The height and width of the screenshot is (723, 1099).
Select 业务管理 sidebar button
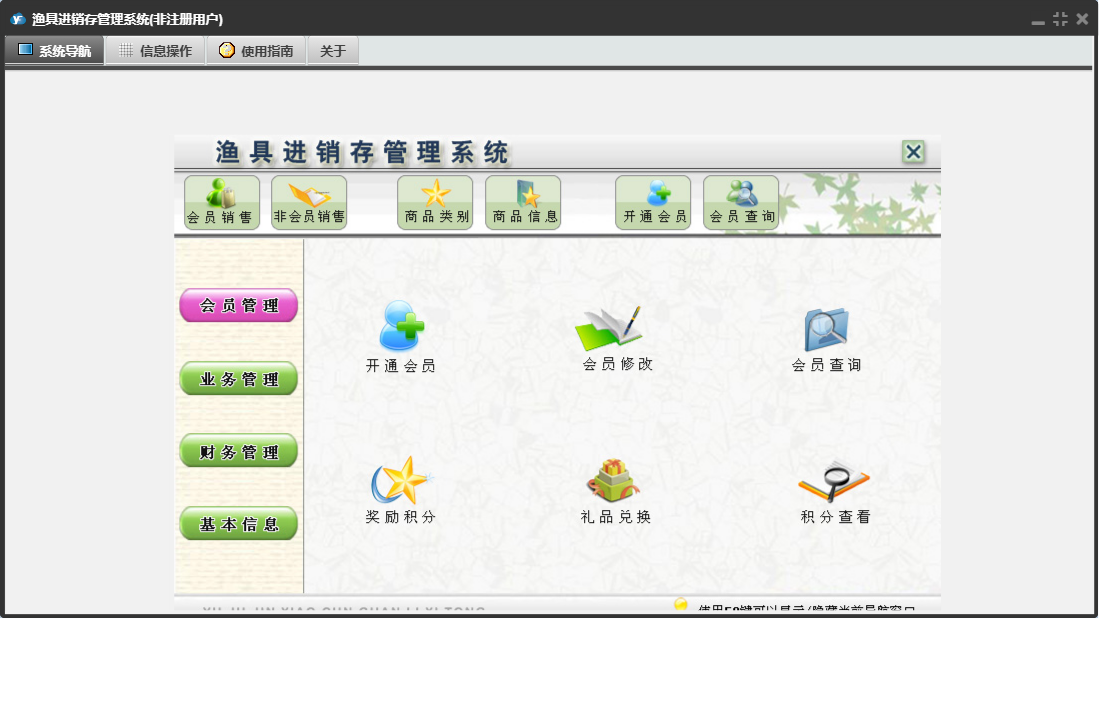tap(238, 379)
